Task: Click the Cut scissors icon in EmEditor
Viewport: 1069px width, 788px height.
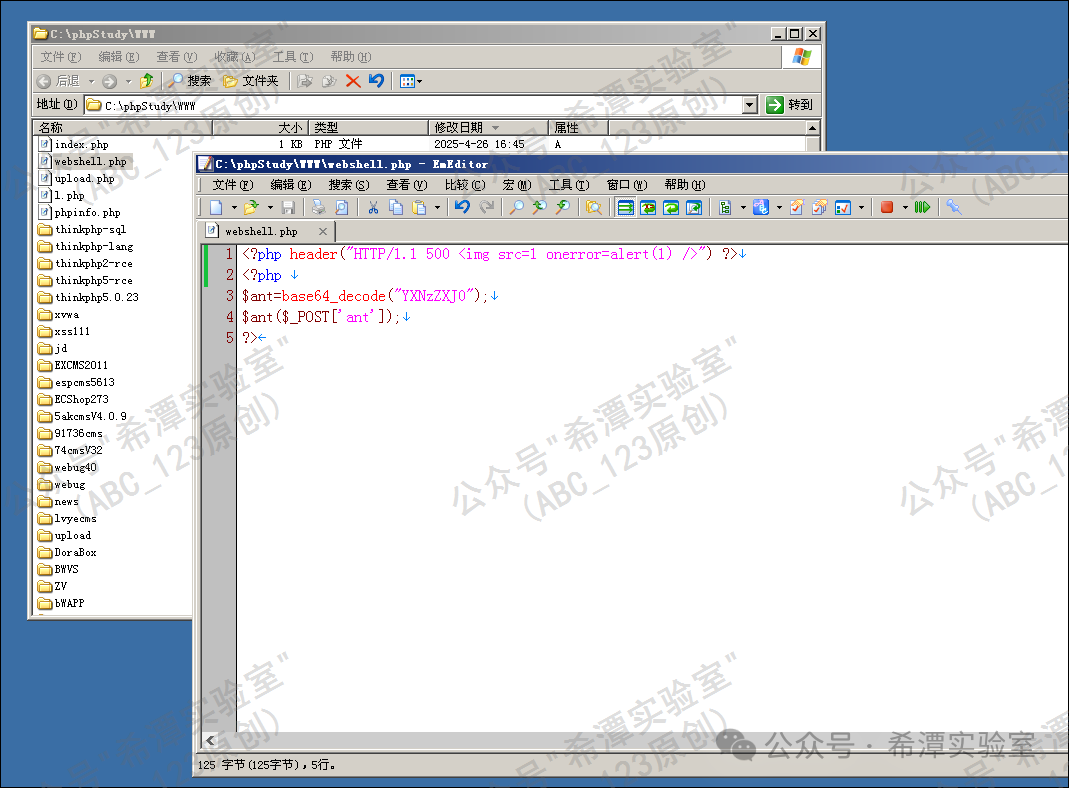Action: 373,207
